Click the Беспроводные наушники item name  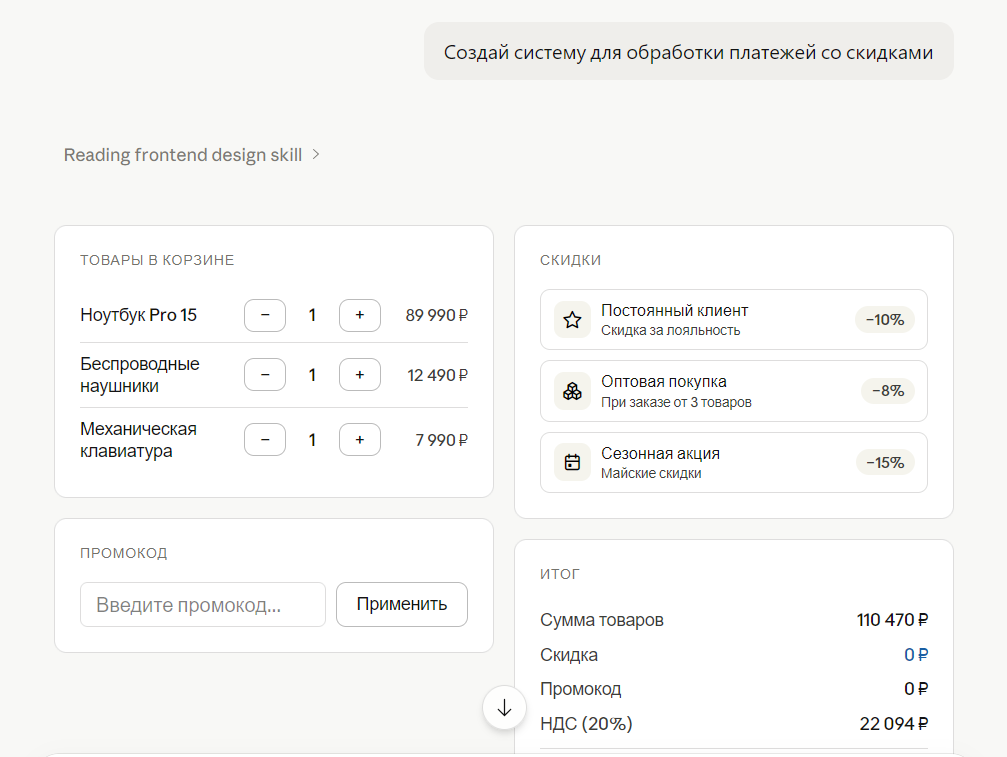[x=140, y=375]
